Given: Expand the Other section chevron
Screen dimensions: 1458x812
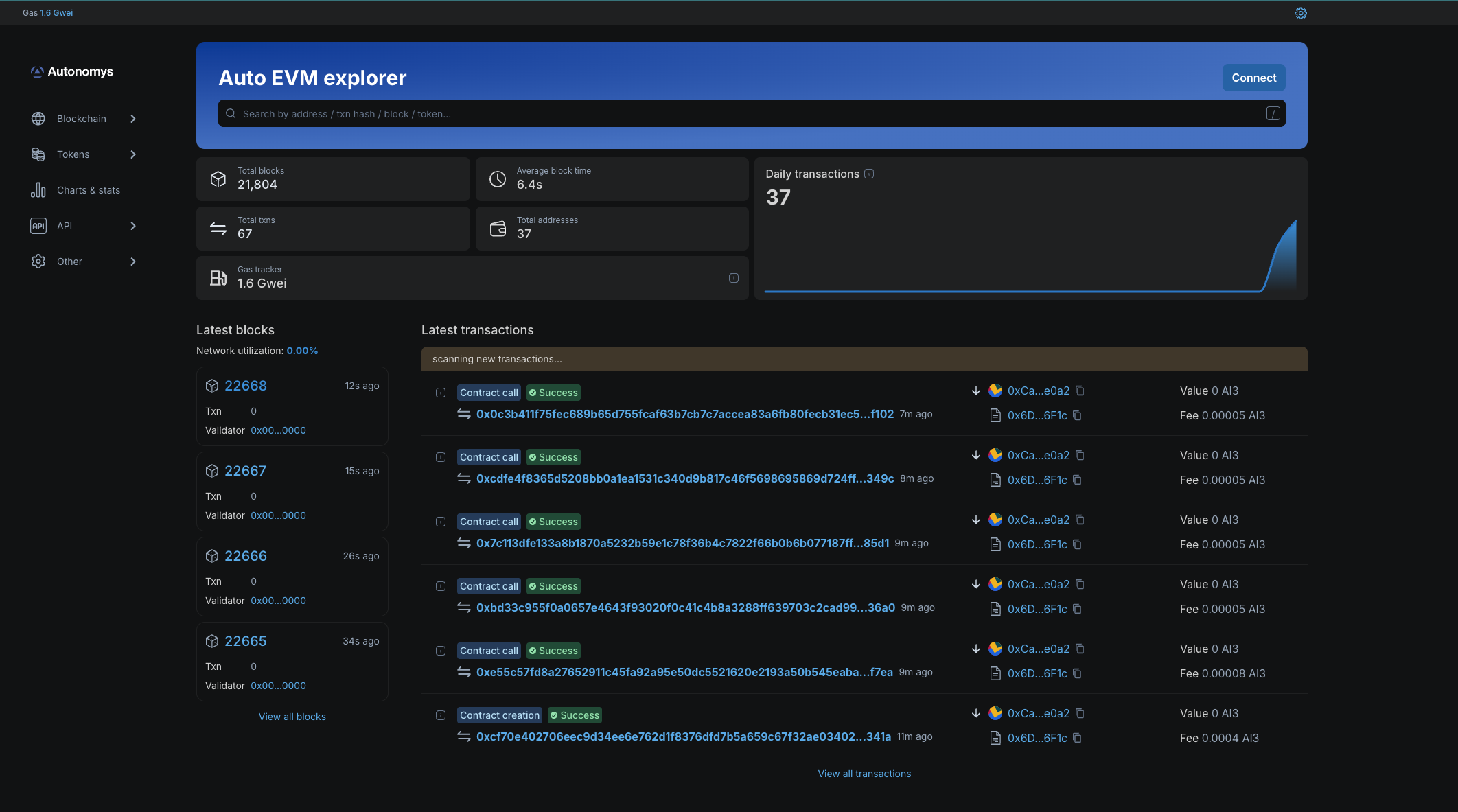Looking at the screenshot, I should click(133, 261).
